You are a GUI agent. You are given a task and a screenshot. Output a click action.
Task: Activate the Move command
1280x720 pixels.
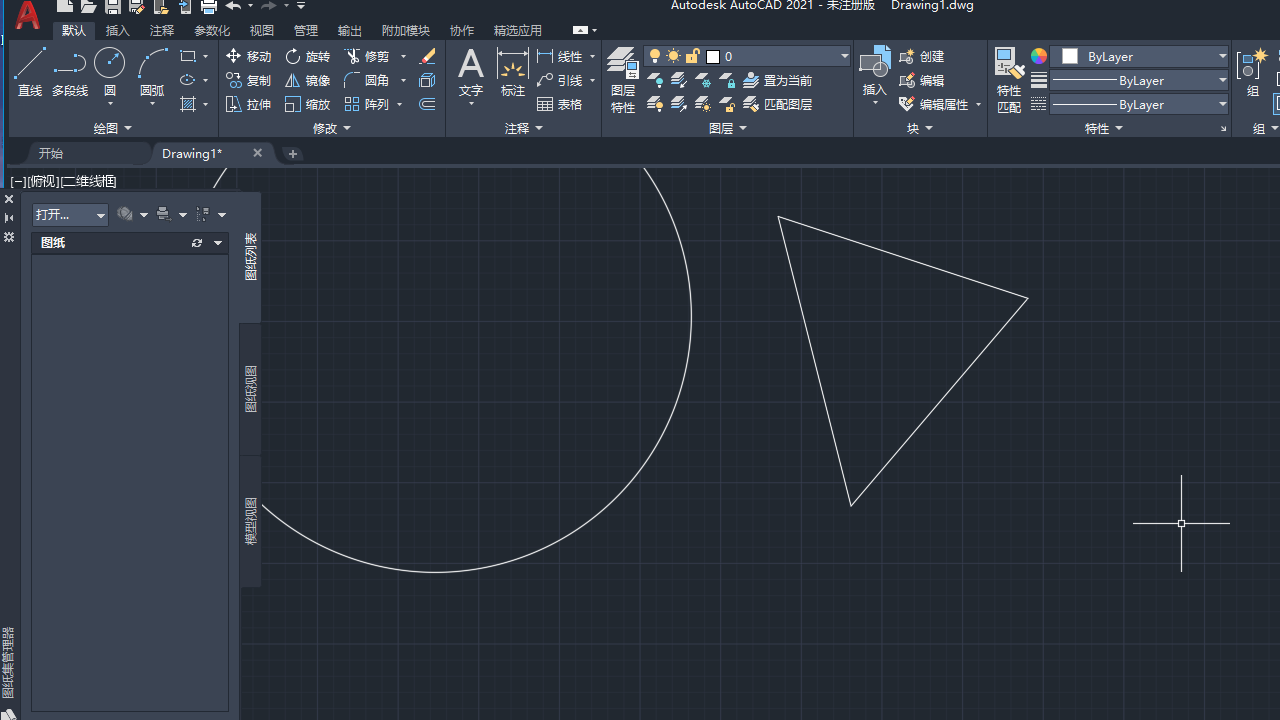(x=248, y=56)
